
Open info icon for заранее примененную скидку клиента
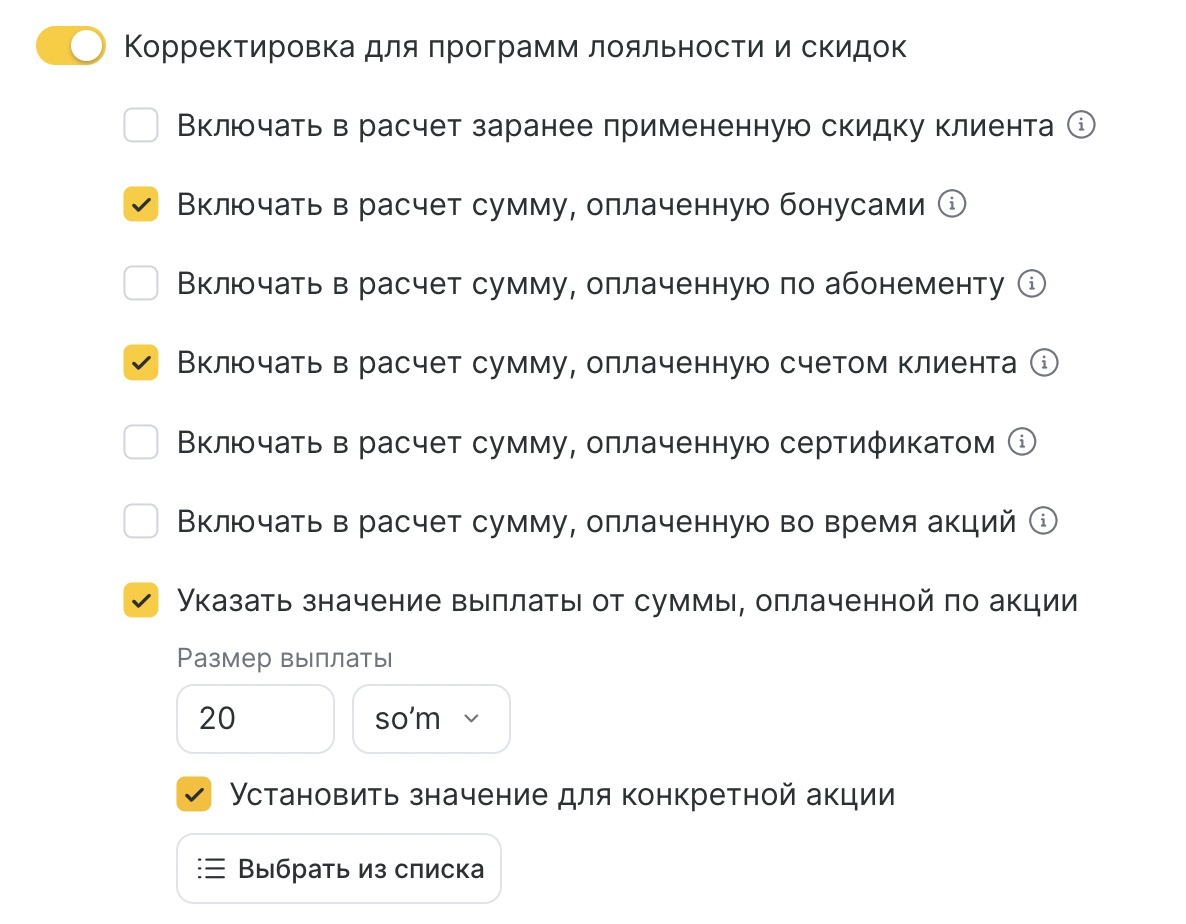tap(1082, 126)
